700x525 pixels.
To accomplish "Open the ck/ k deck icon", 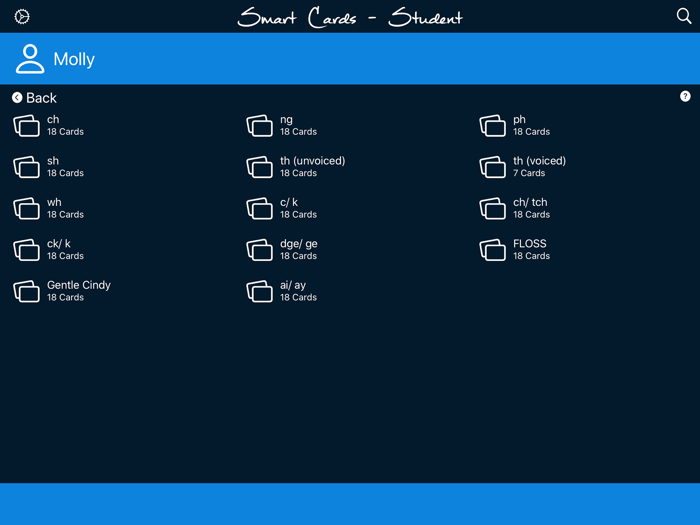I will click(26, 250).
